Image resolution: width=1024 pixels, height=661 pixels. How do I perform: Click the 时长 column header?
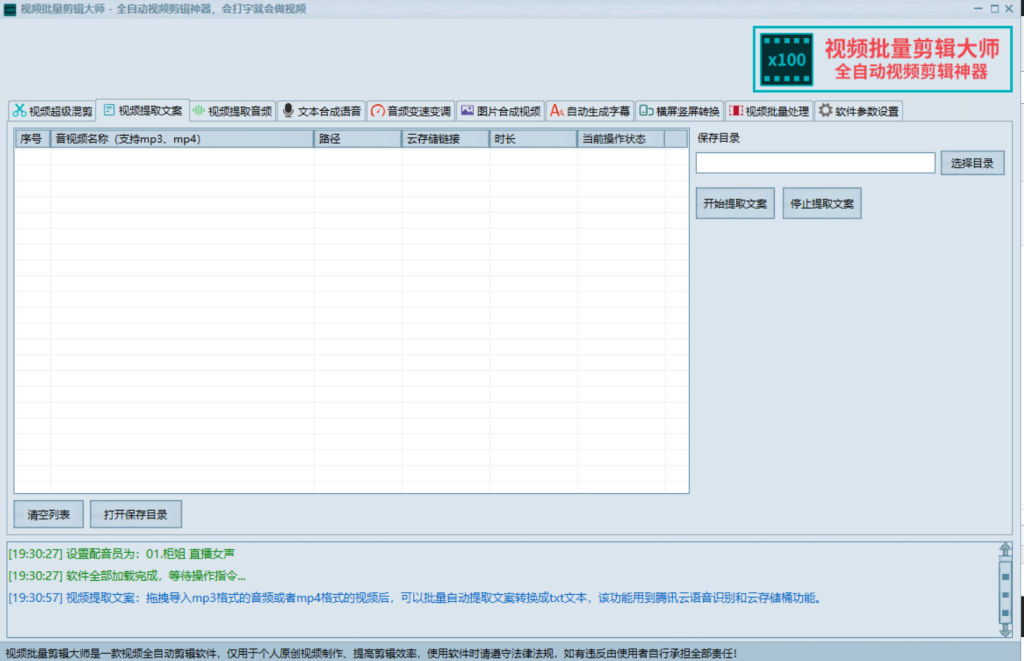534,138
